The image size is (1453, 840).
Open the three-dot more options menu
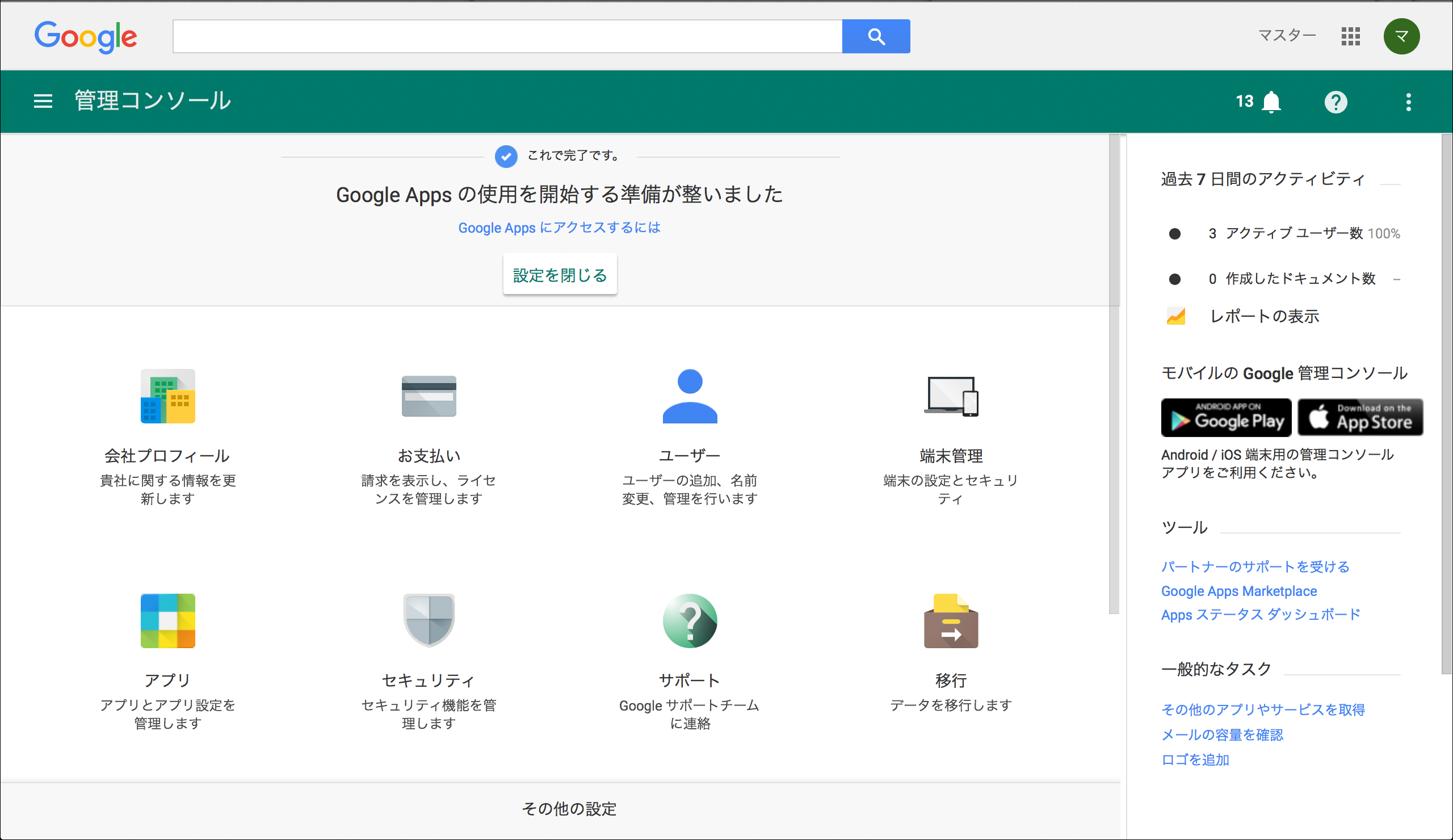[1408, 102]
